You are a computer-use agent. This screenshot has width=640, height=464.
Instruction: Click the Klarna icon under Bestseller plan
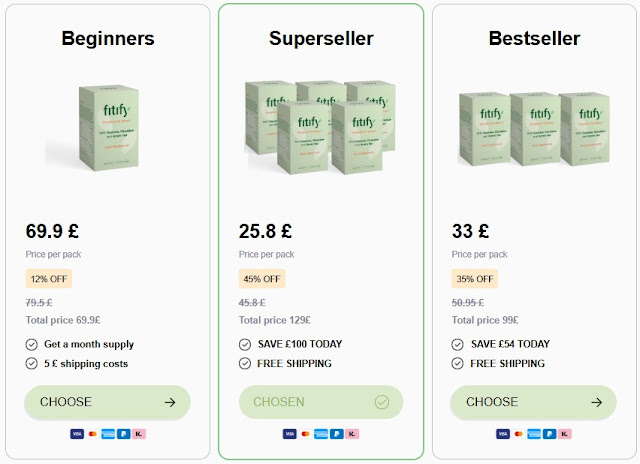(x=565, y=434)
